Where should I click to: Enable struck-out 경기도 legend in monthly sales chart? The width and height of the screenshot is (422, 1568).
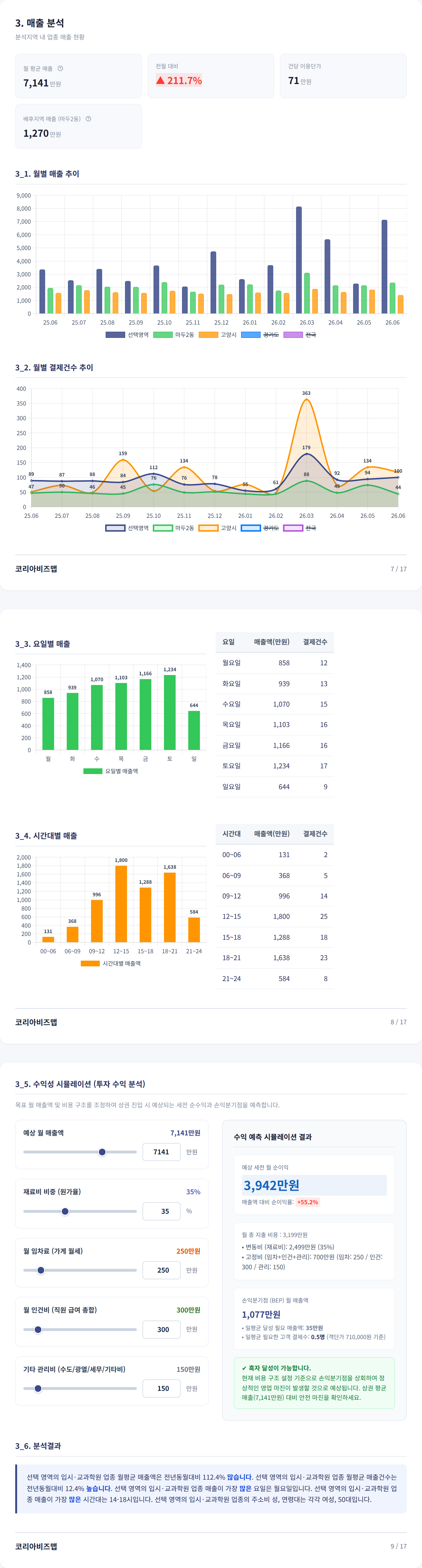(260, 335)
